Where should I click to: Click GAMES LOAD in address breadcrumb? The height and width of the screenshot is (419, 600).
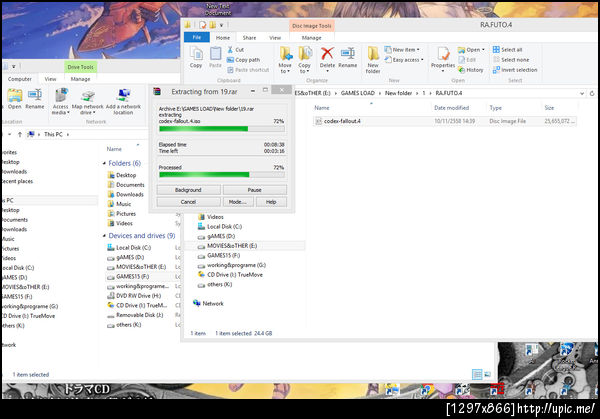pyautogui.click(x=357, y=93)
